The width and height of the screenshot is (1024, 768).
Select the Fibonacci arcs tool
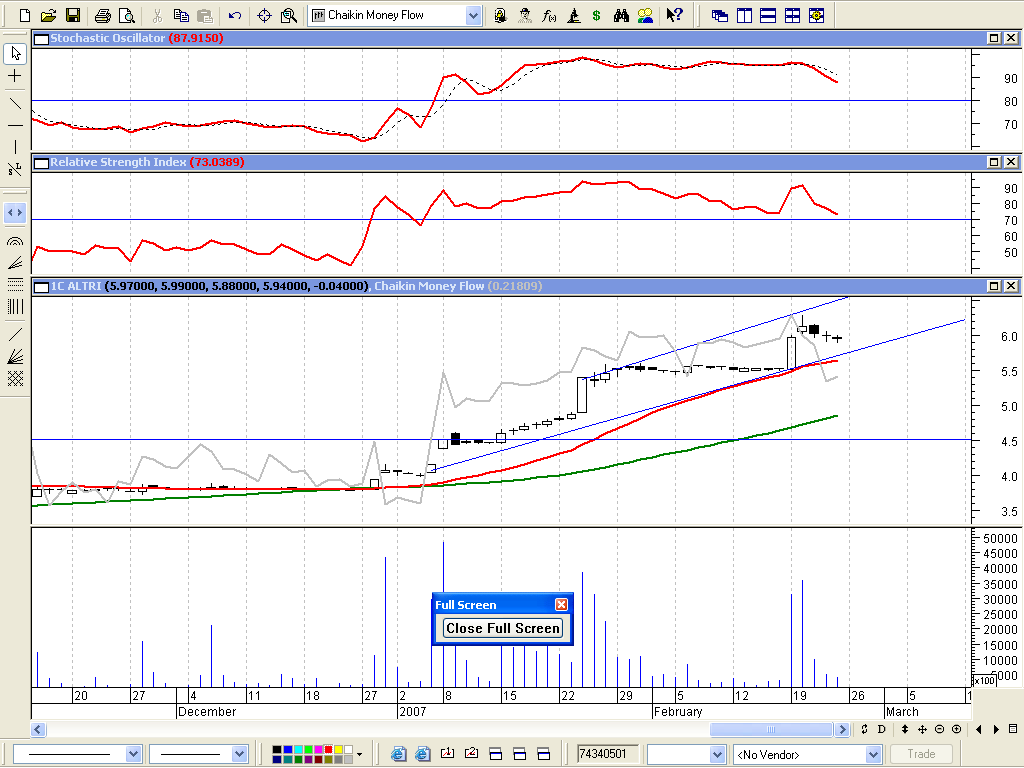click(x=15, y=241)
